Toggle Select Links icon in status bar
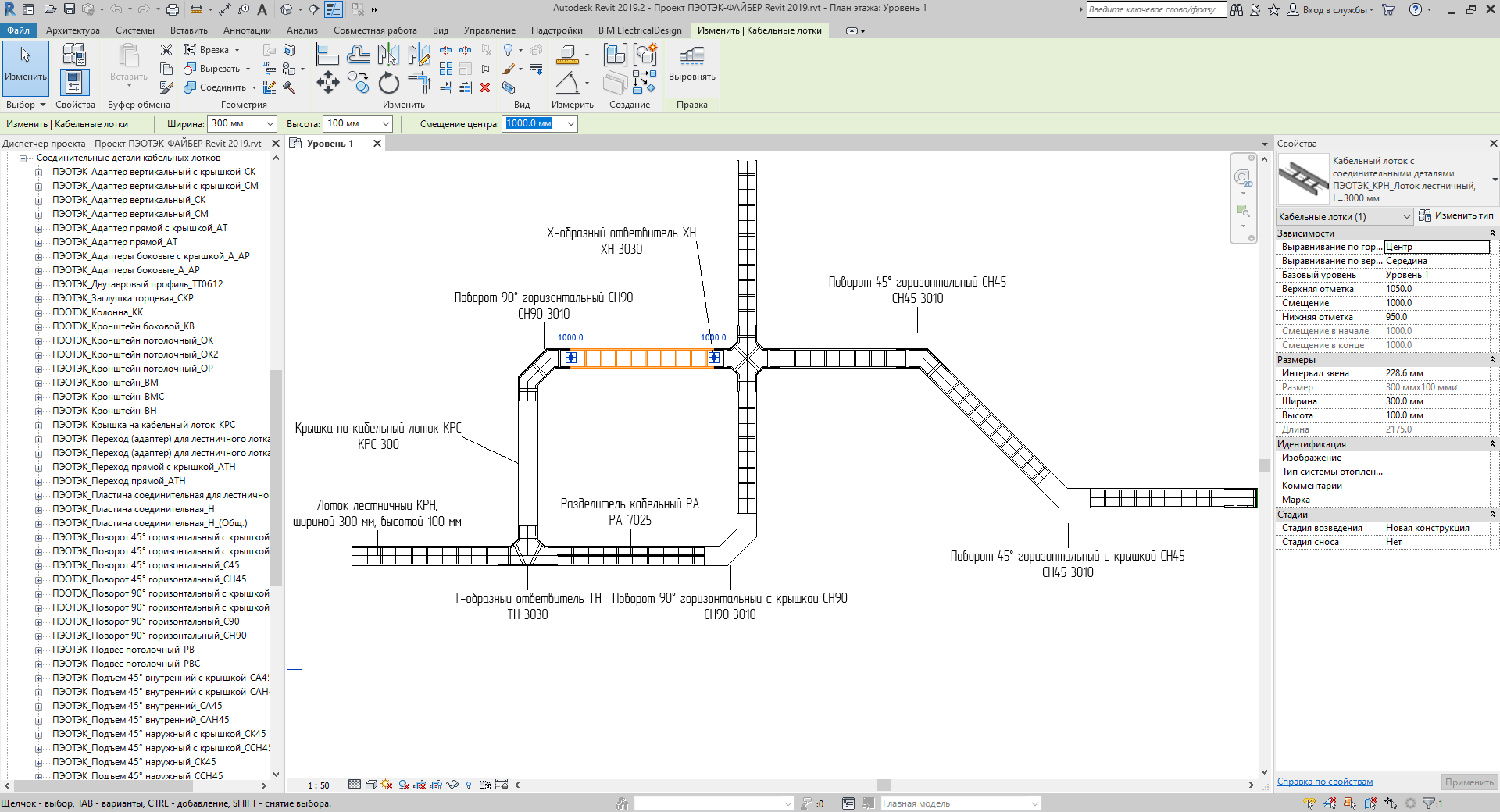1500x812 pixels. pyautogui.click(x=1309, y=803)
